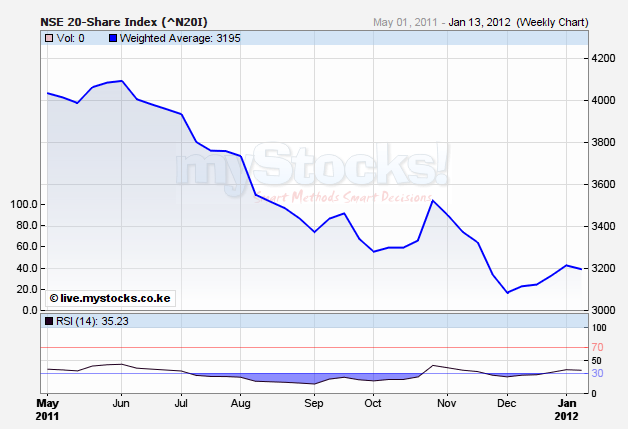
Task: Select the Aug x-axis month label
Action: (x=240, y=403)
